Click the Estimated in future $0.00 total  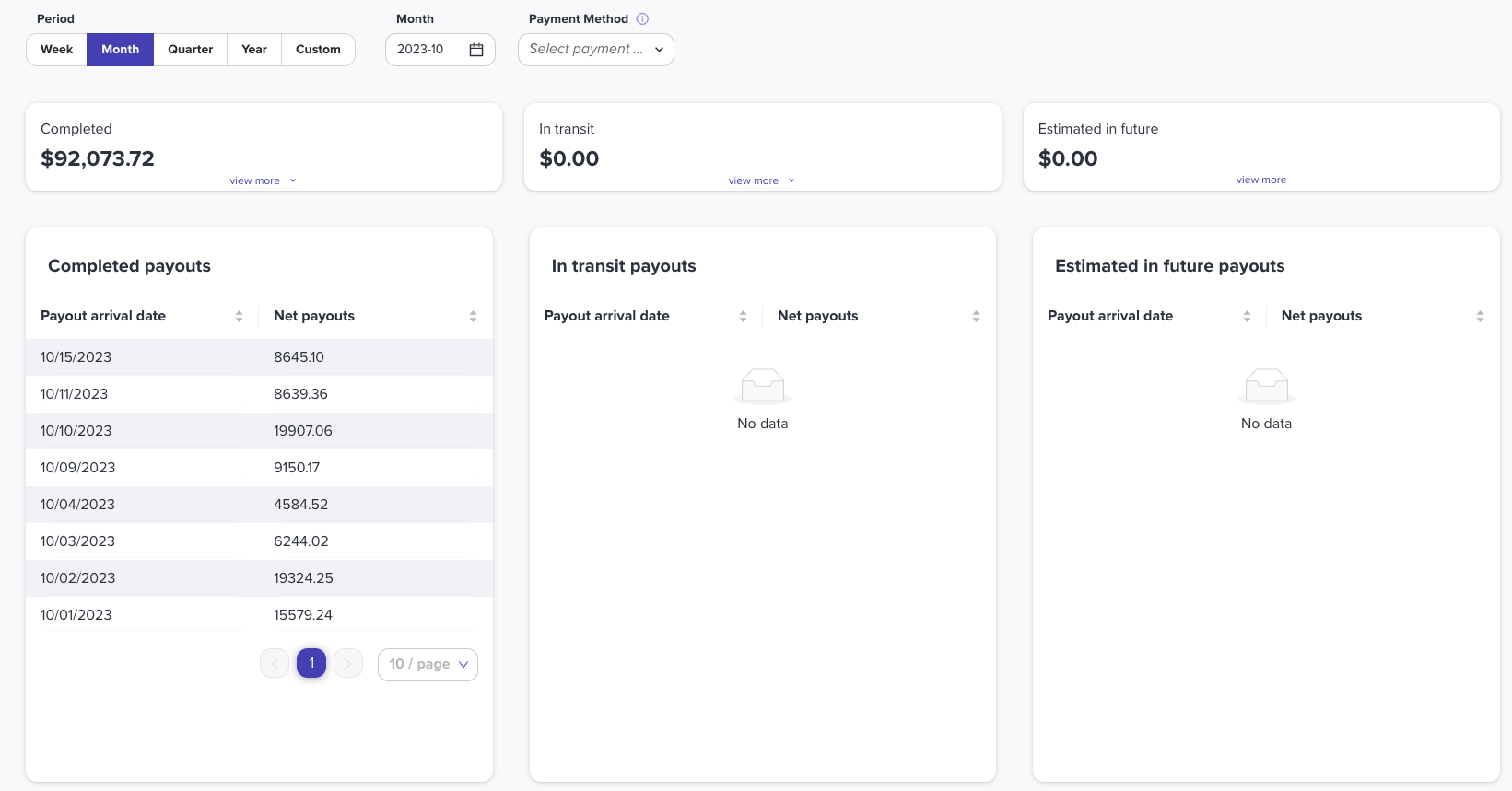click(1068, 158)
